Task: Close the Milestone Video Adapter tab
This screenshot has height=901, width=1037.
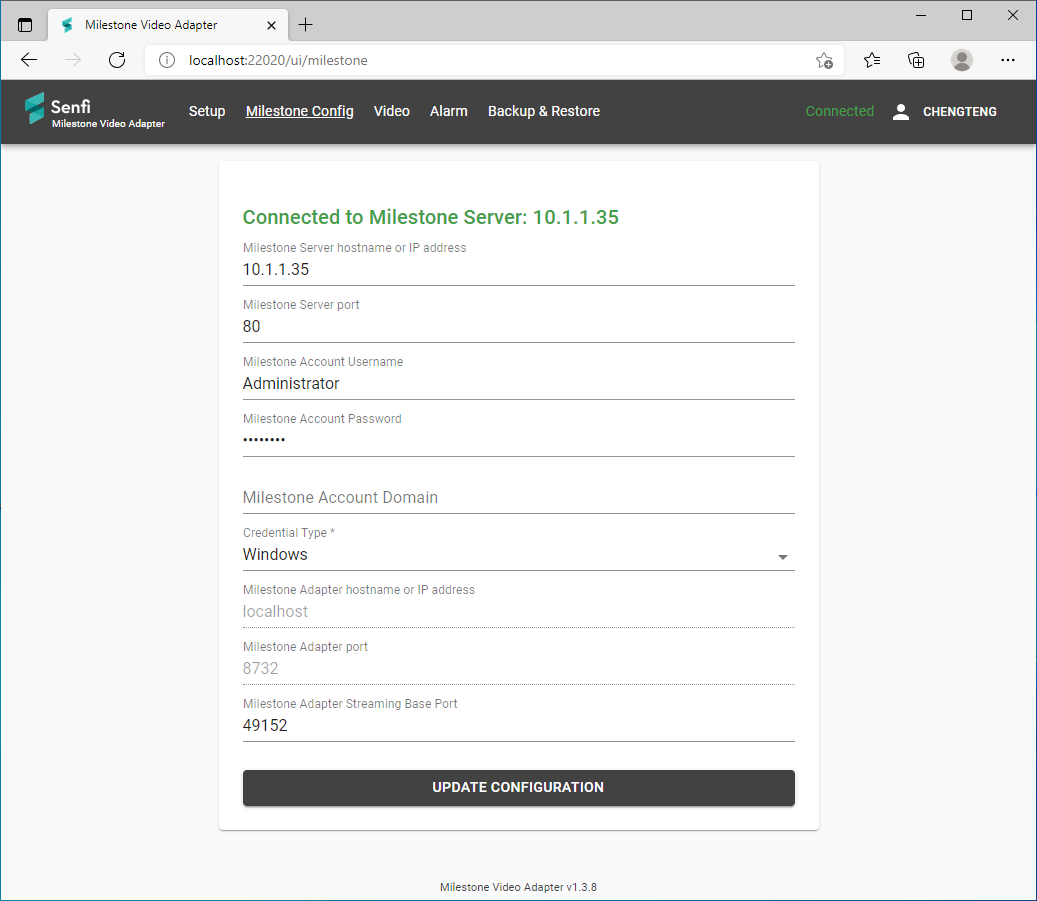Action: 271,25
